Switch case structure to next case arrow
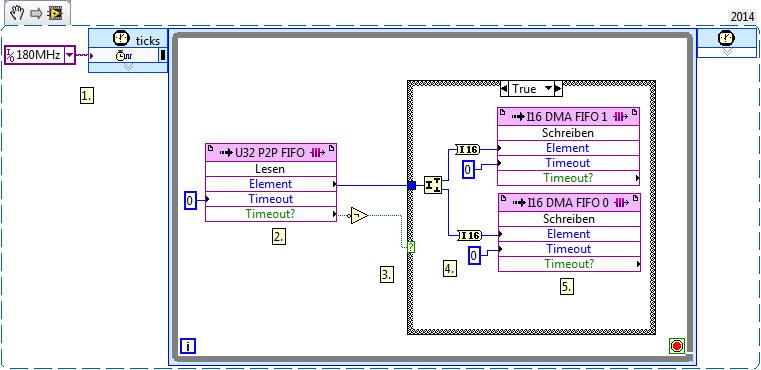The image size is (761, 370). click(558, 89)
